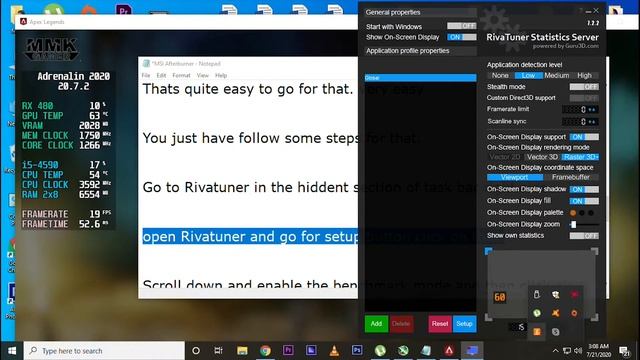Click the Cortana circle icon
This screenshot has width=640, height=360.
(x=196, y=351)
